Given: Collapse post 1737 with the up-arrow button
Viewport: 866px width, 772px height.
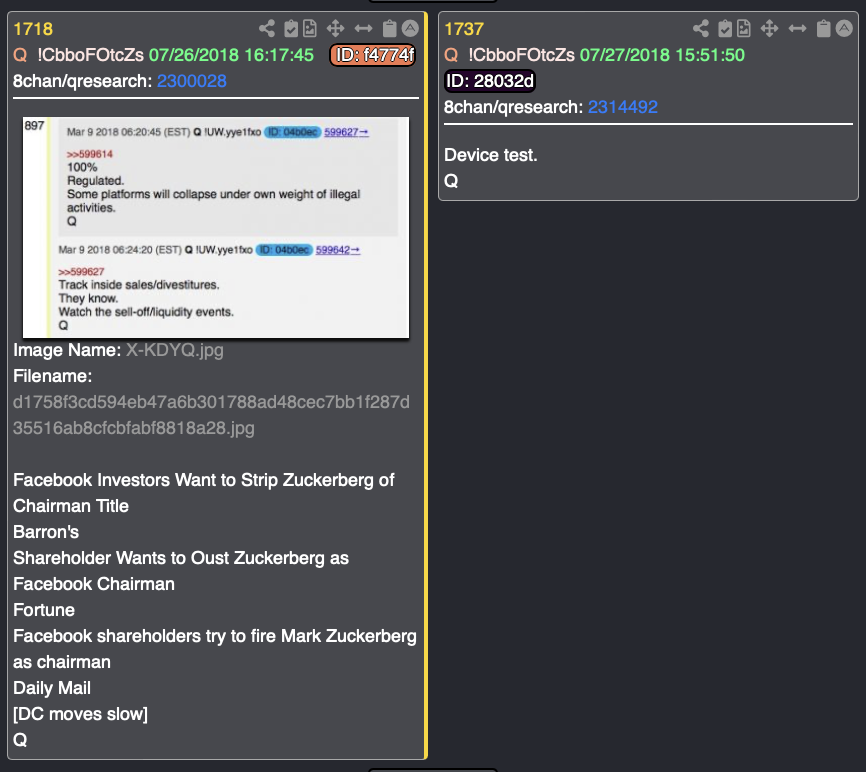Looking at the screenshot, I should point(844,29).
